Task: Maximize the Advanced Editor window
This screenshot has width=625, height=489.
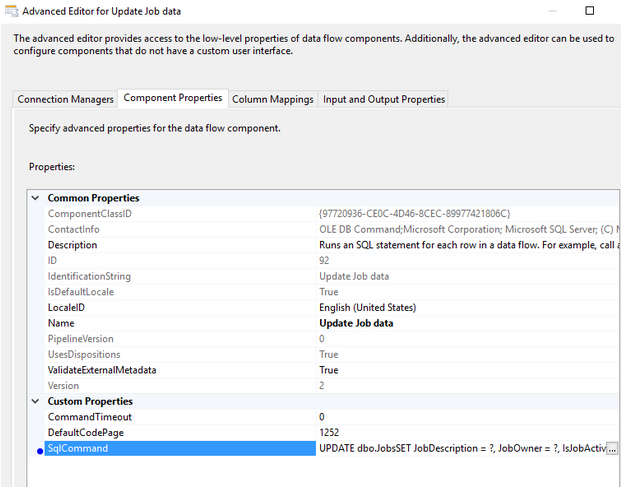Action: (x=590, y=10)
